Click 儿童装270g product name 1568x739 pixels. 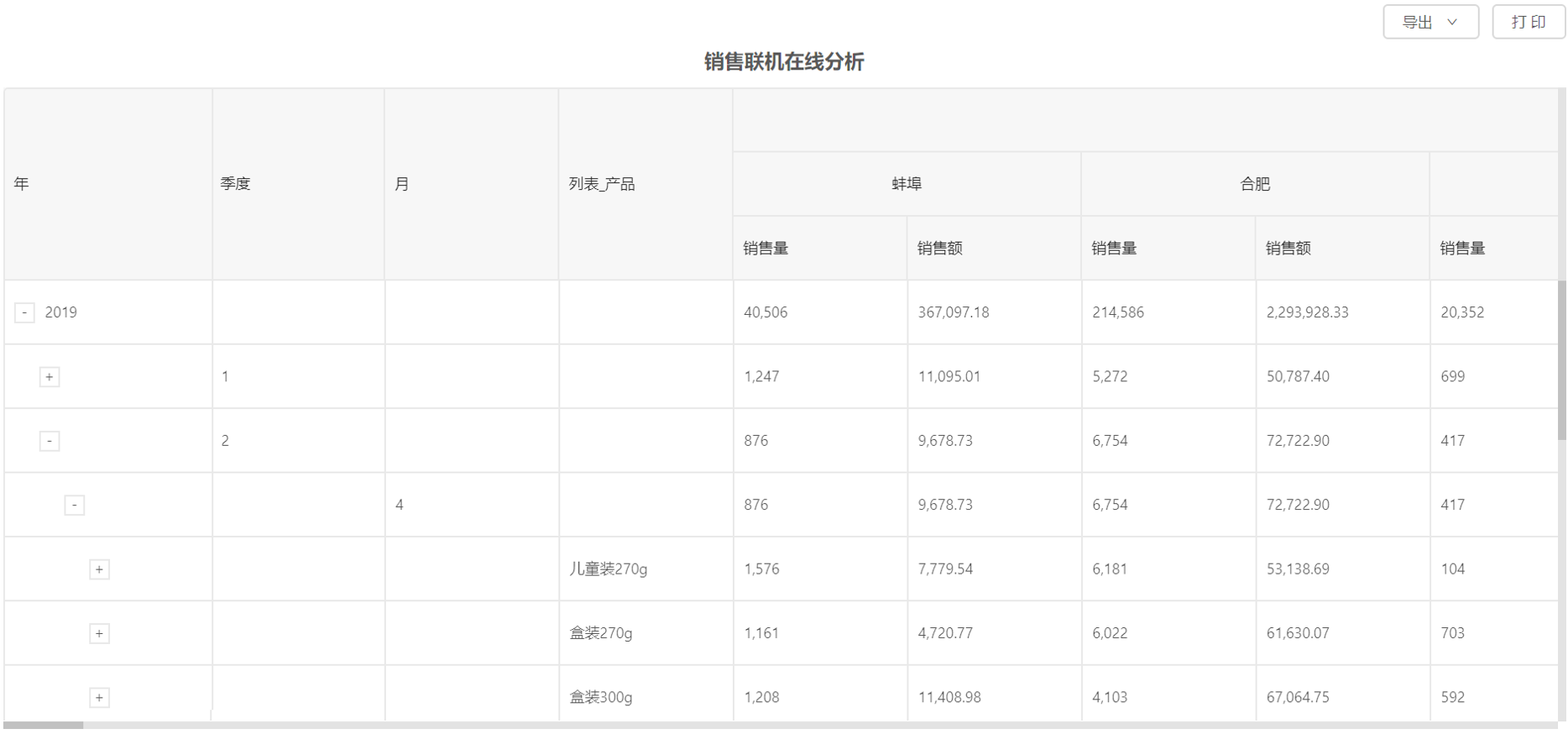point(609,569)
